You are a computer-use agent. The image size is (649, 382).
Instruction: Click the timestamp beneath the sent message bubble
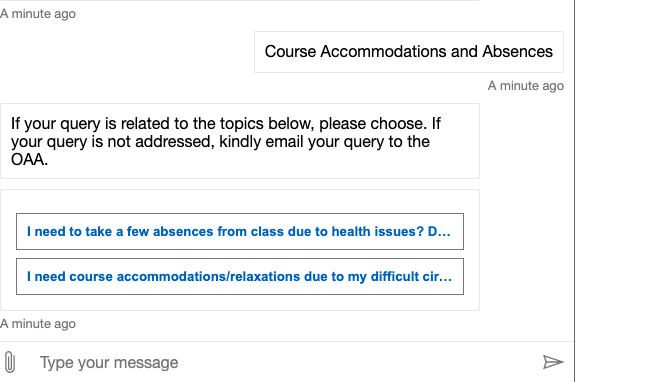tap(526, 86)
